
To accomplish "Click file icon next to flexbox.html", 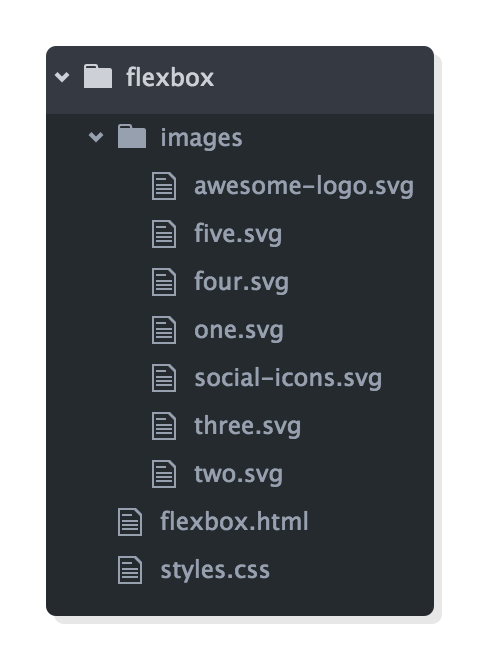I will pyautogui.click(x=130, y=522).
